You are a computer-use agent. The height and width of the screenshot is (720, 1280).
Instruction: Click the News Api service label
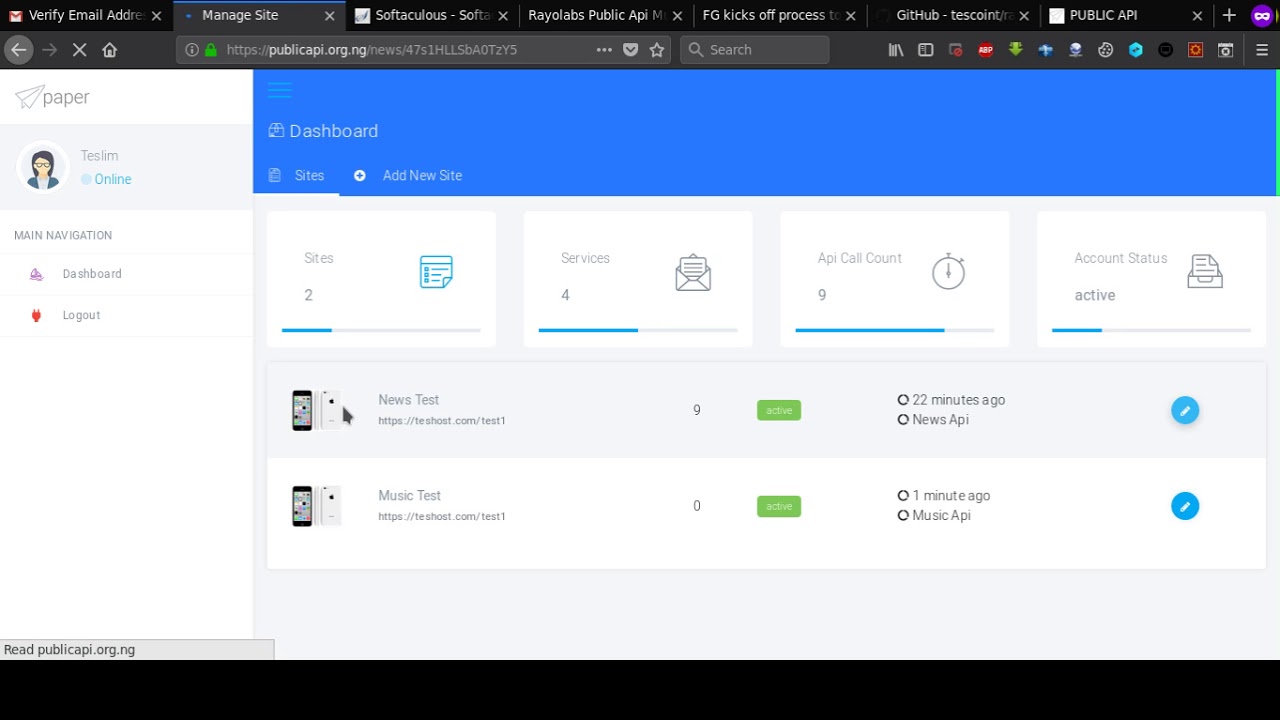point(940,420)
